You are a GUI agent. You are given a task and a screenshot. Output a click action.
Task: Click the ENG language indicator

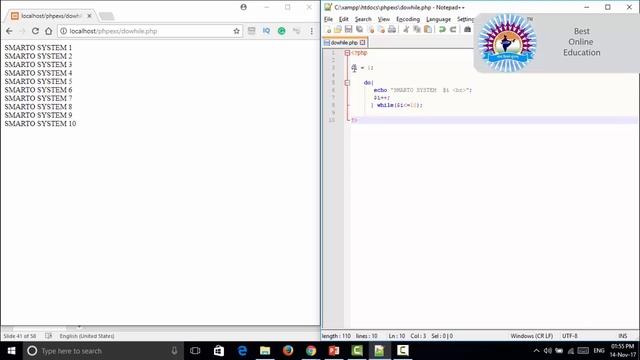(599, 351)
